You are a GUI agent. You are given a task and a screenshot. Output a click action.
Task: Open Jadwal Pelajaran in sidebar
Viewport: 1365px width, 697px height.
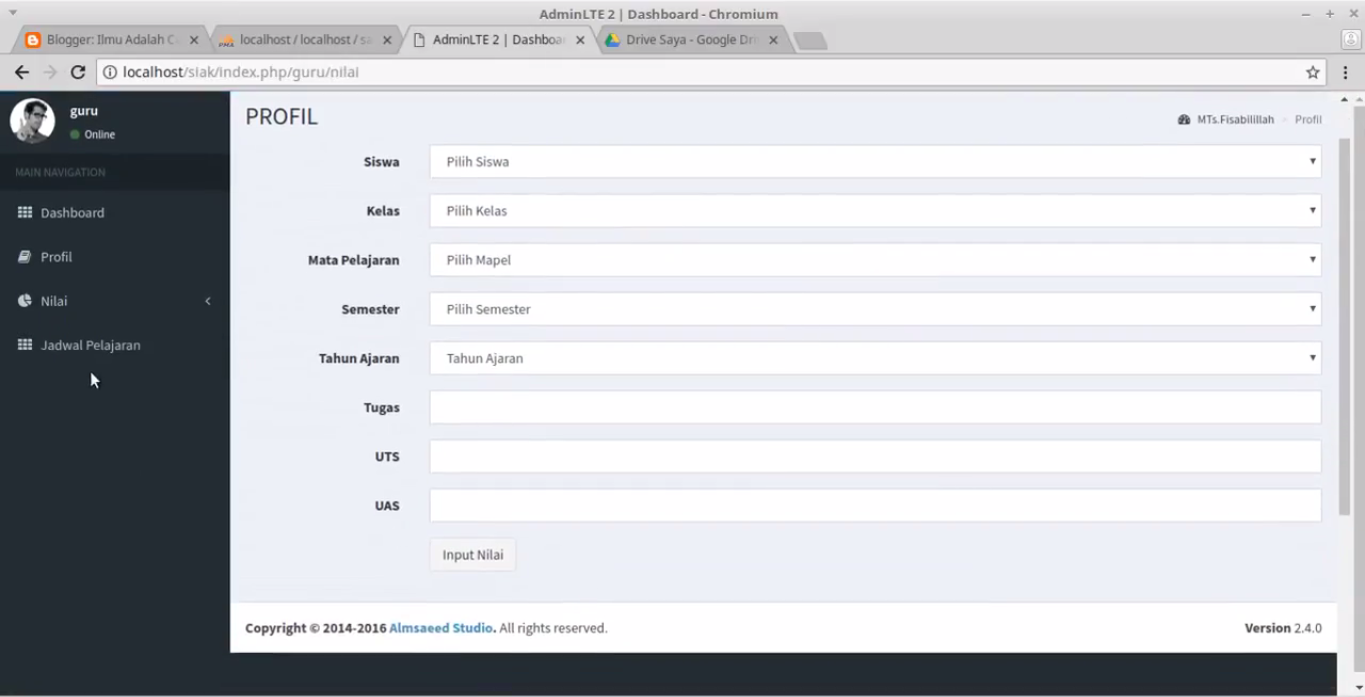tap(114, 345)
